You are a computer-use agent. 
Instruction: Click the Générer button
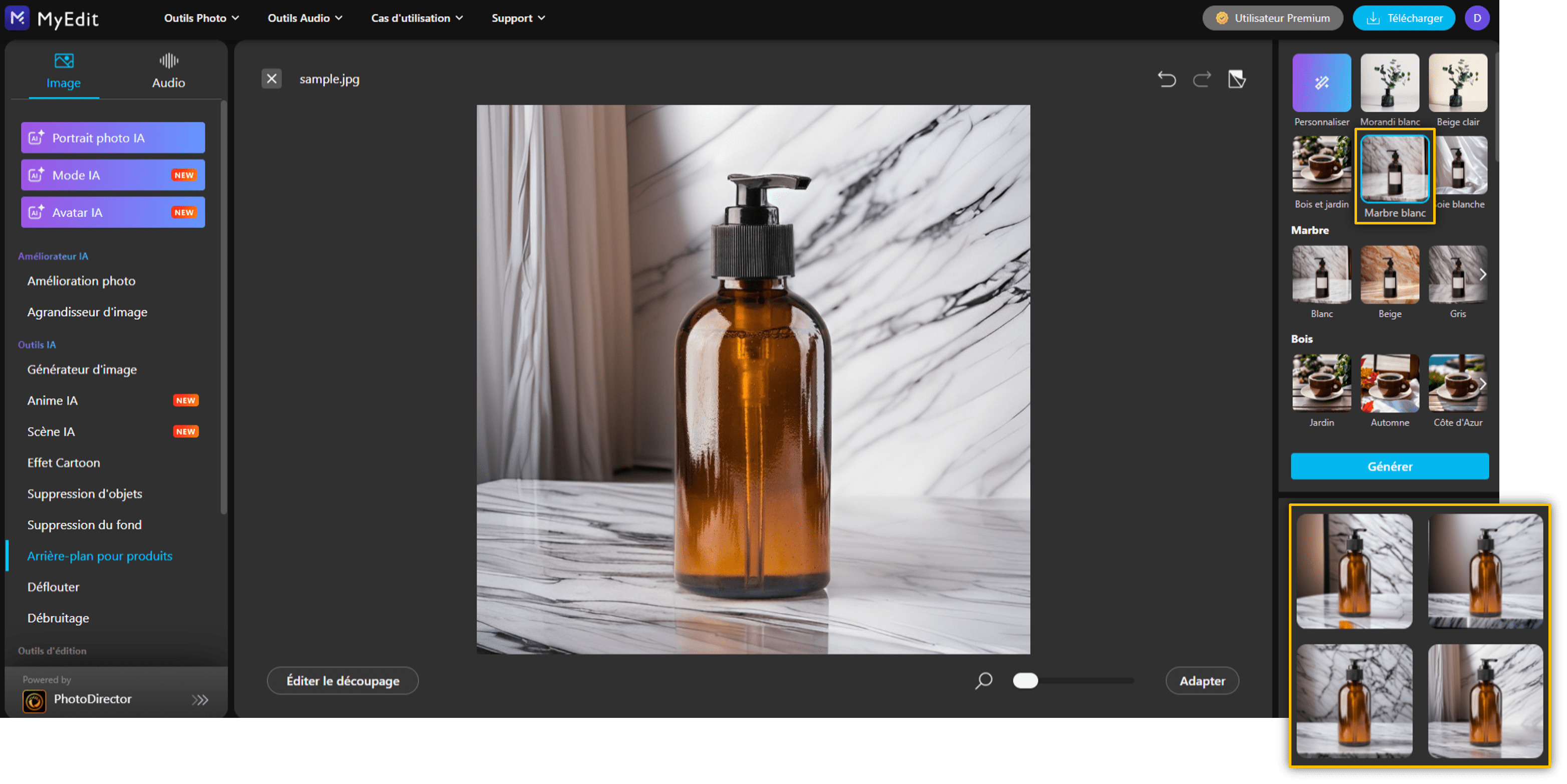point(1390,466)
